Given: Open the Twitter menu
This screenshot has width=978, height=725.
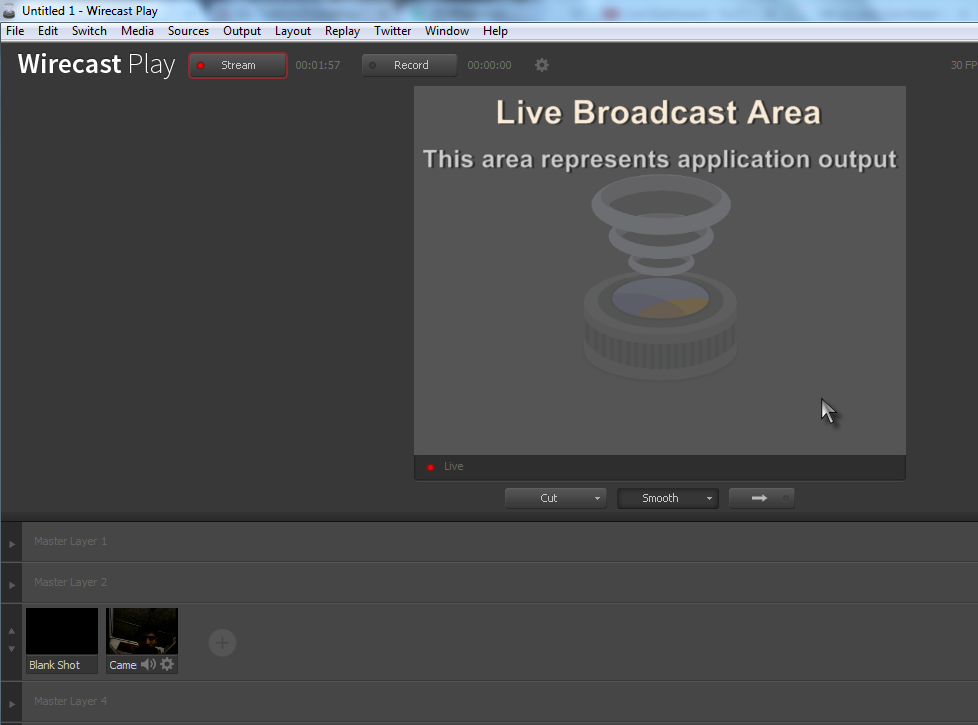Looking at the screenshot, I should point(392,31).
